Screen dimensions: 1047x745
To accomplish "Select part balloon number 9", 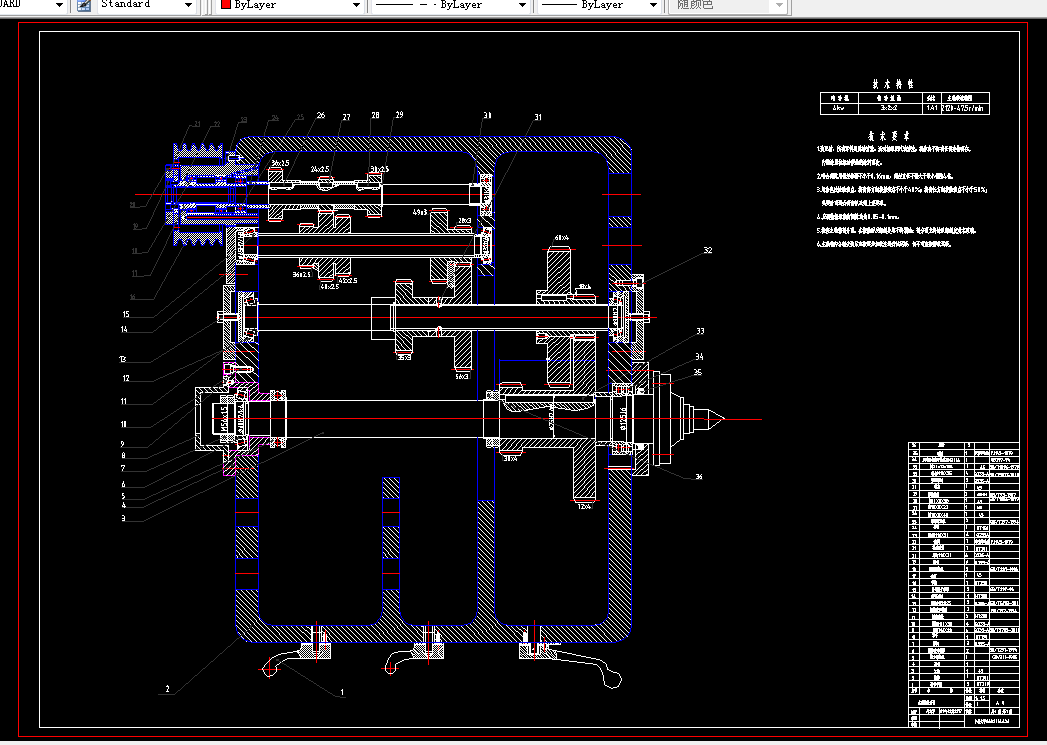I will (x=123, y=444).
